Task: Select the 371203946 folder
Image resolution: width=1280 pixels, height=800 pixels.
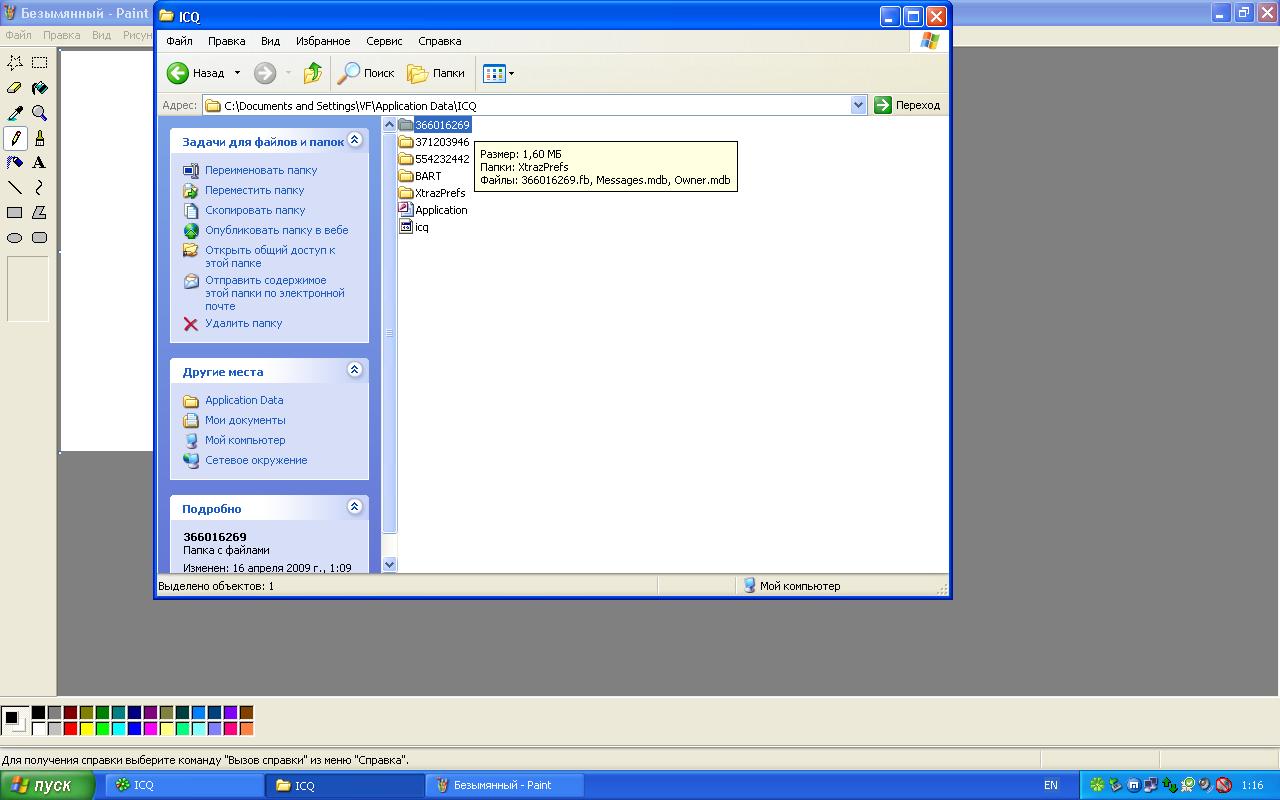Action: click(x=434, y=142)
